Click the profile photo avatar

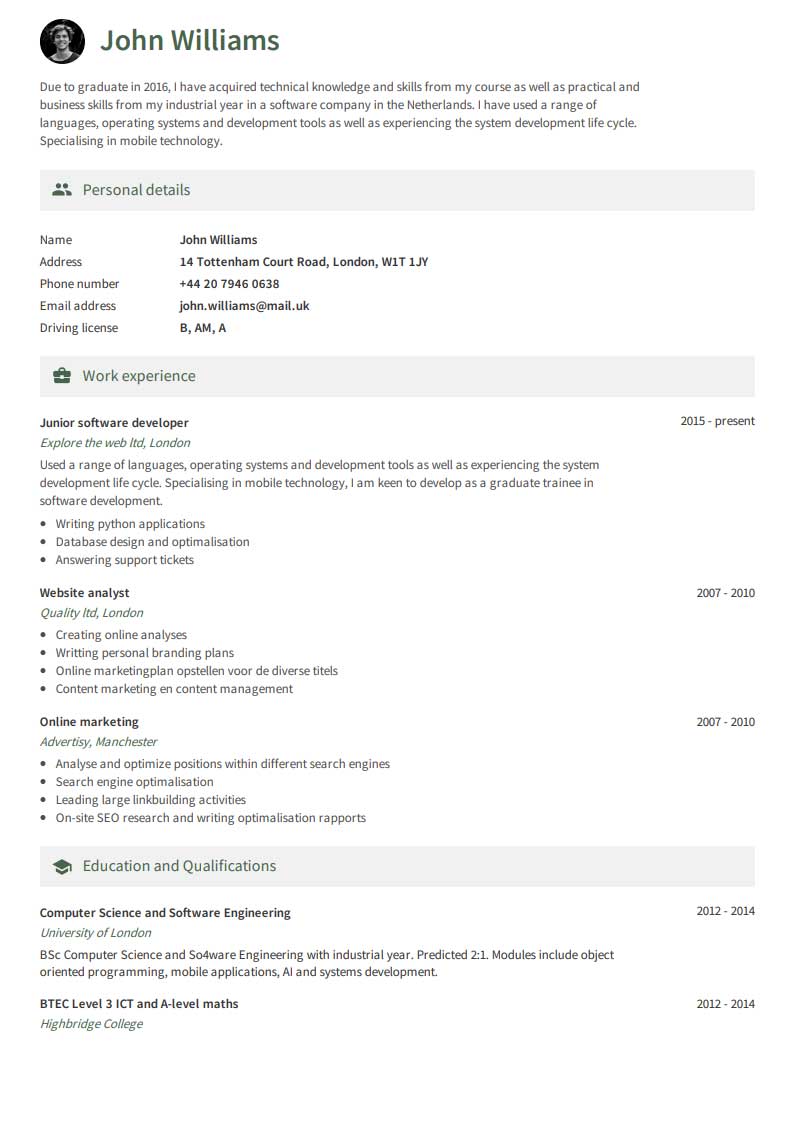pos(62,41)
